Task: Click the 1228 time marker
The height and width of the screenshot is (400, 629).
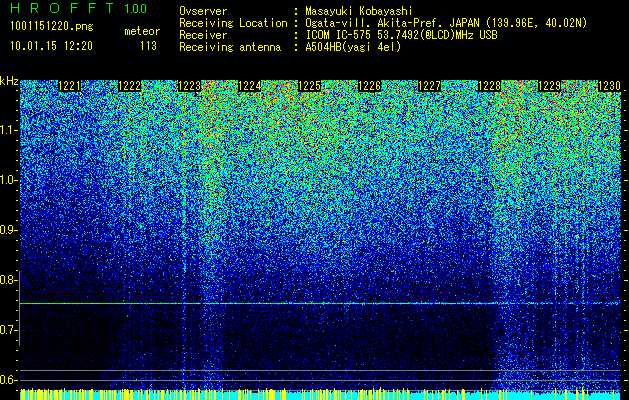Action: point(490,86)
